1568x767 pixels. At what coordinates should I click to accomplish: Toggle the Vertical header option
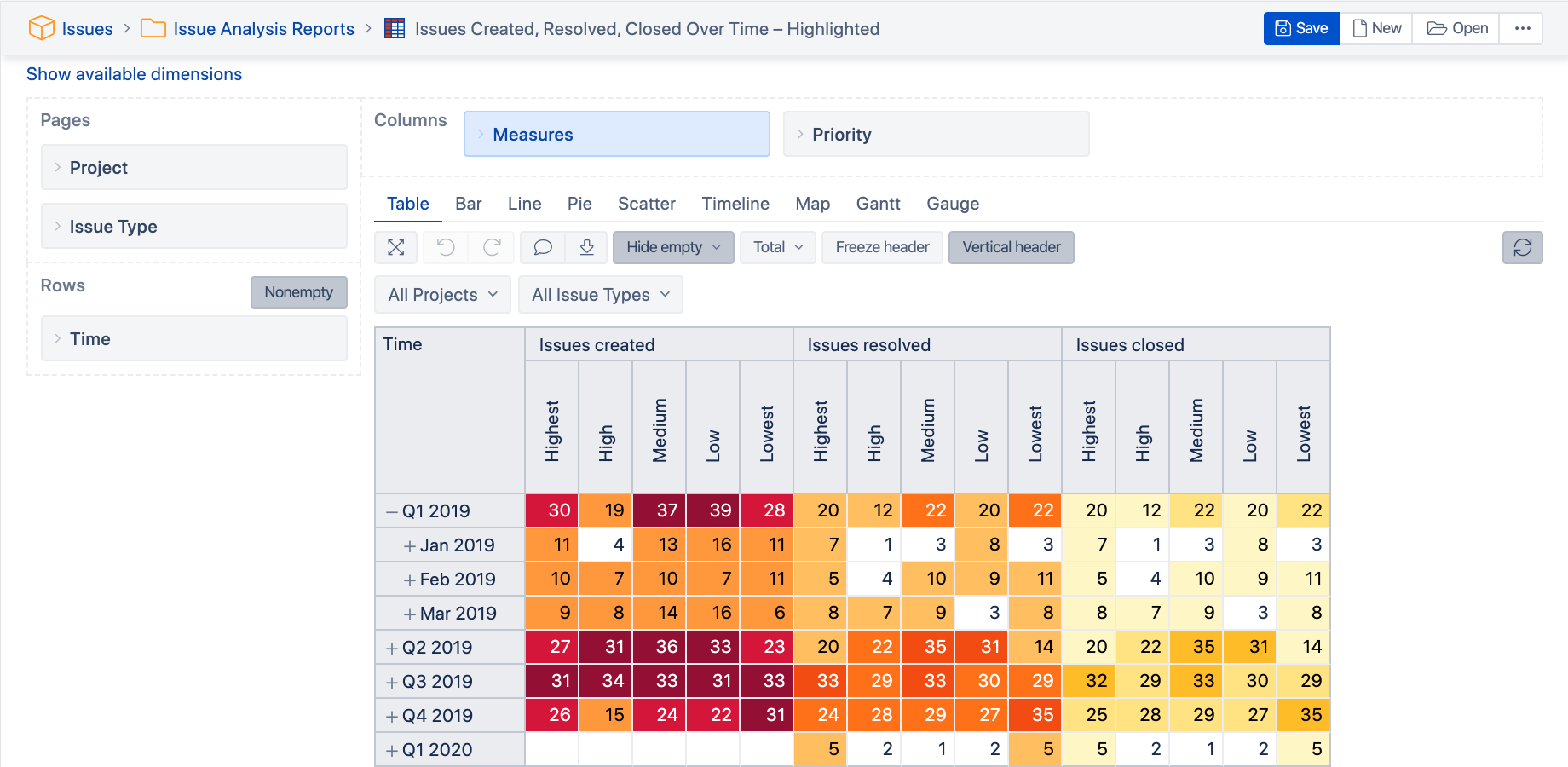pos(1011,247)
